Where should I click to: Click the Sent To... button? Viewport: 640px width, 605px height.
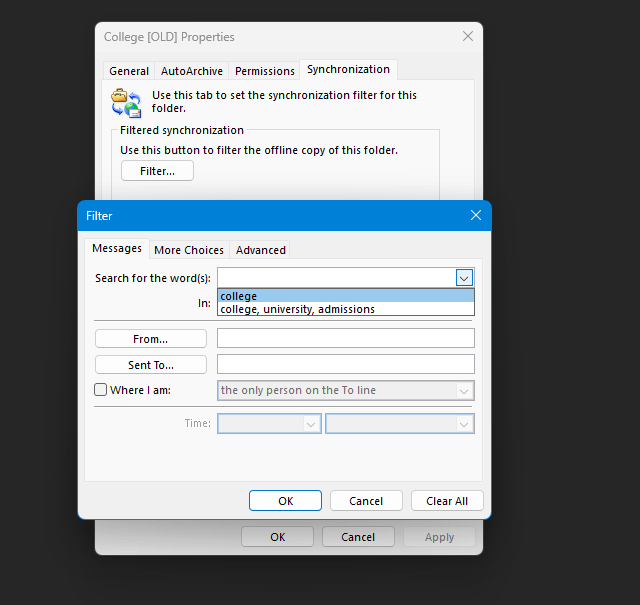click(x=151, y=365)
